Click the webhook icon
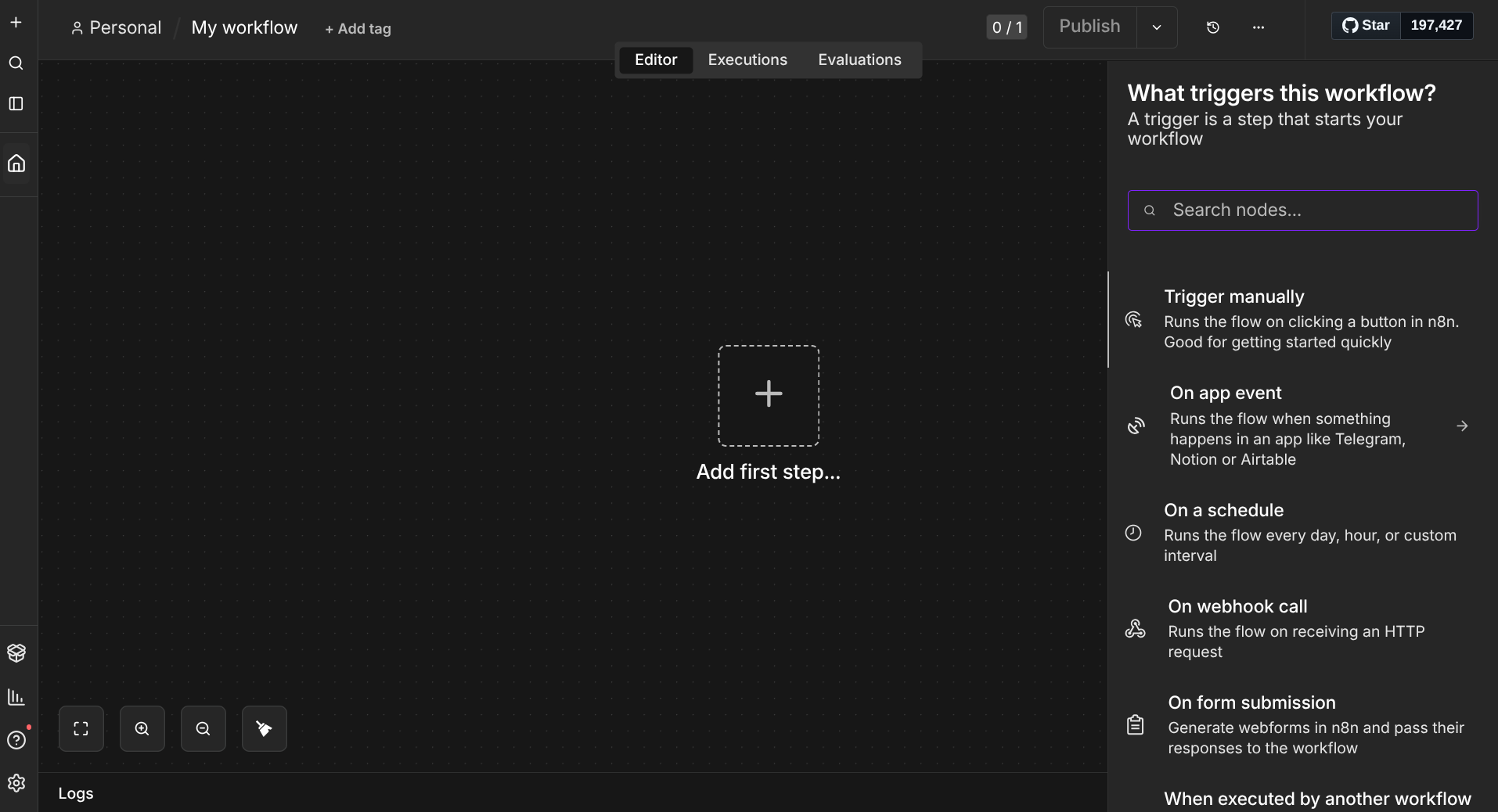Image resolution: width=1498 pixels, height=812 pixels. click(x=1136, y=629)
